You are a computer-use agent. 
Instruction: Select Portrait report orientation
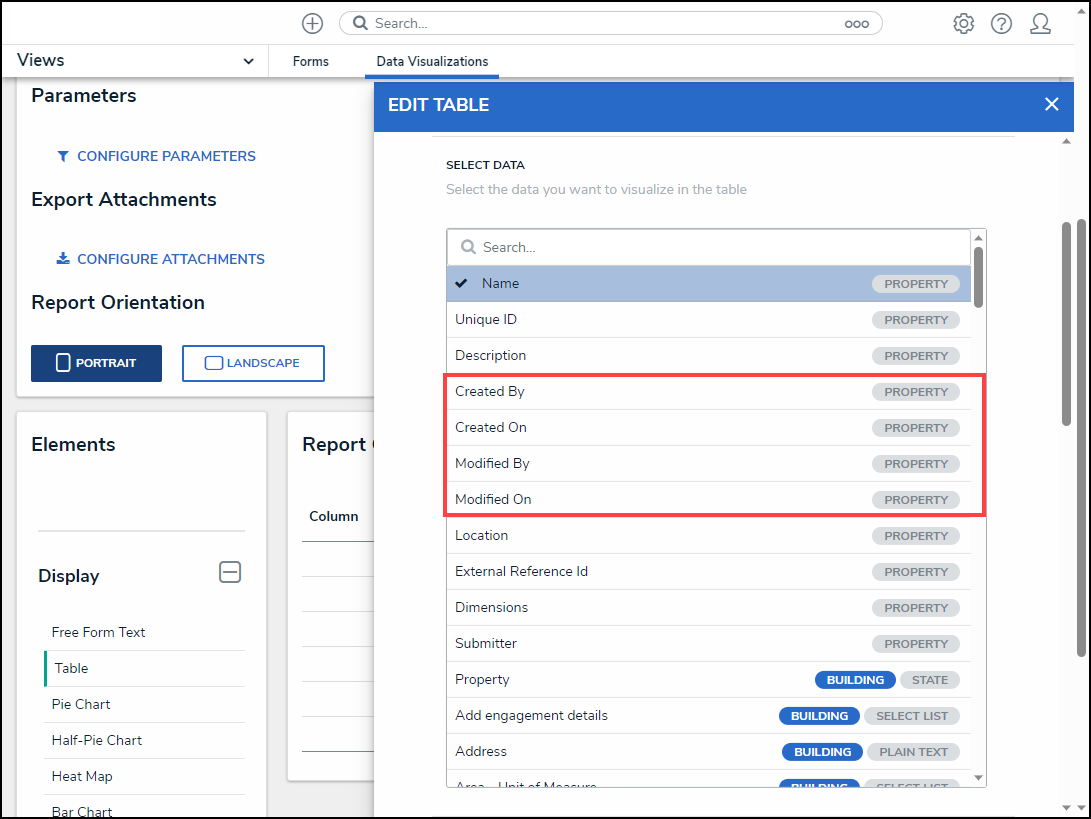click(96, 363)
